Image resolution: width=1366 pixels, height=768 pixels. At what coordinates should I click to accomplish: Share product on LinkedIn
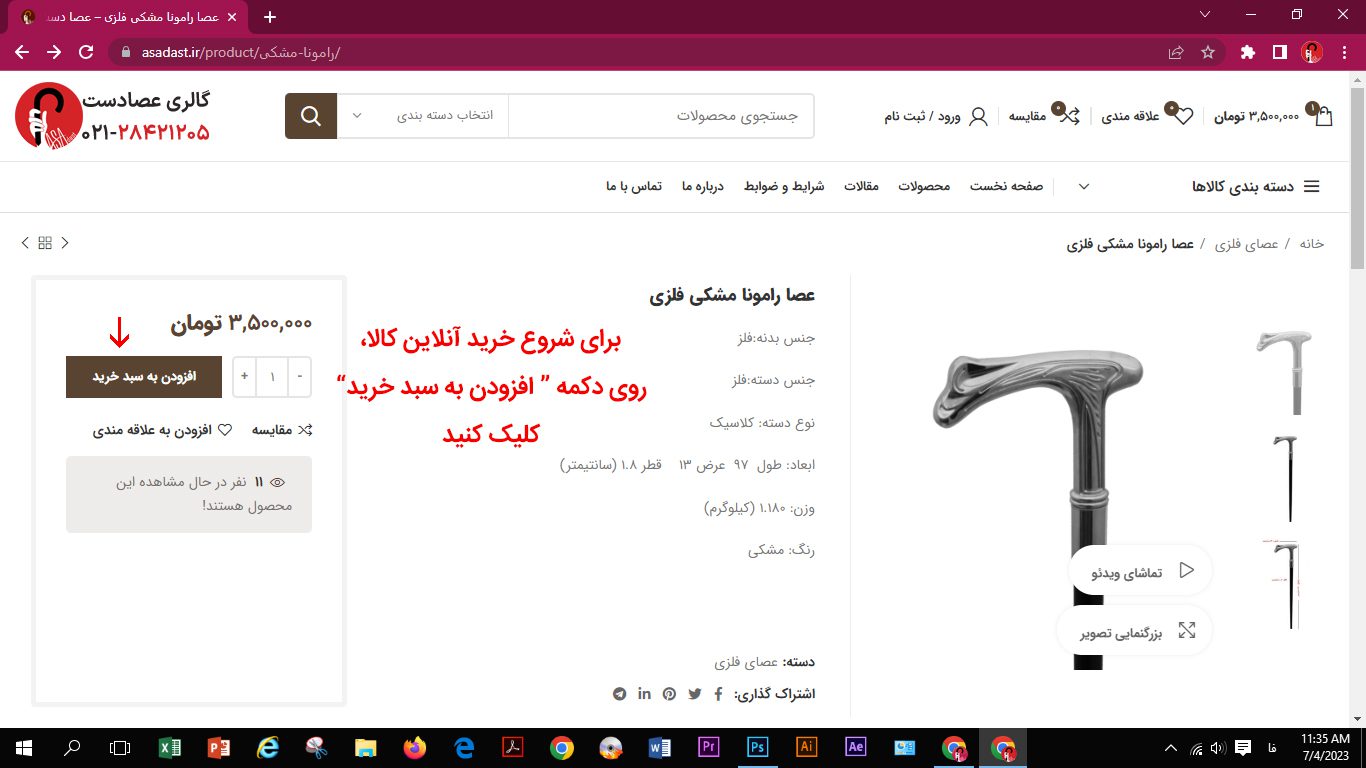click(x=644, y=694)
